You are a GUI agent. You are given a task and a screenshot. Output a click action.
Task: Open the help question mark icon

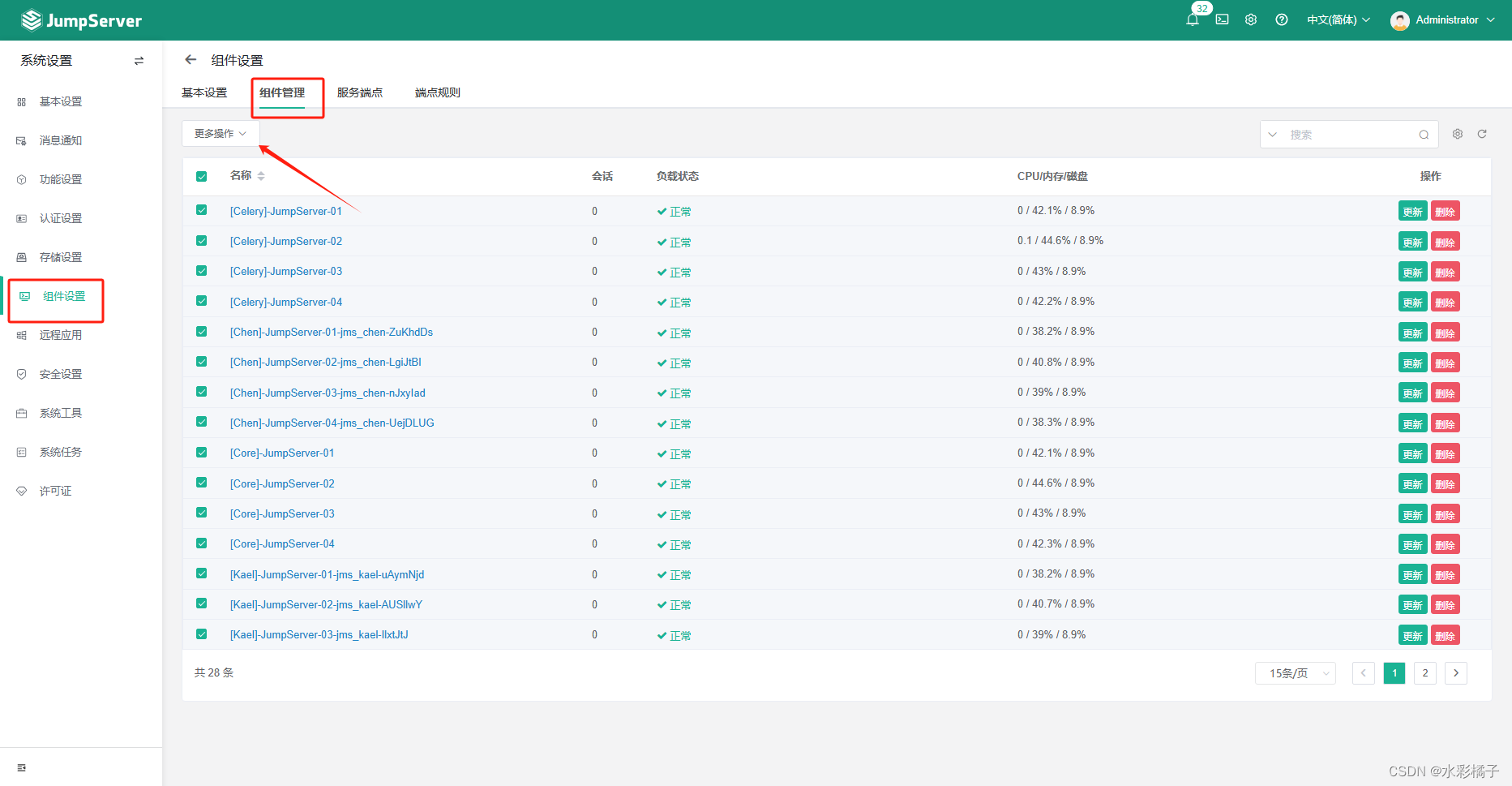click(1281, 19)
